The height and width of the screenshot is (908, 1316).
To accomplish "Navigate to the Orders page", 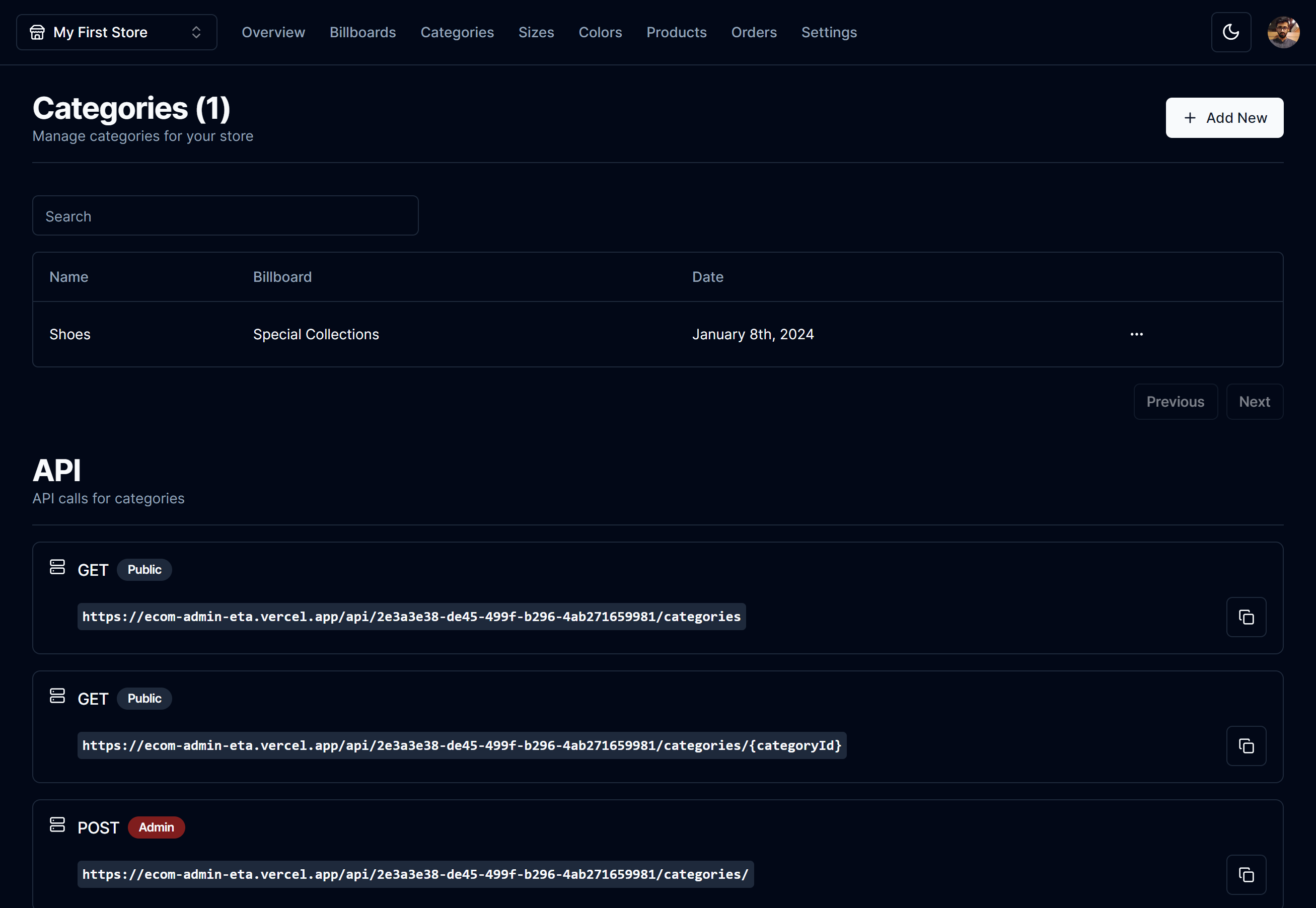I will (754, 32).
